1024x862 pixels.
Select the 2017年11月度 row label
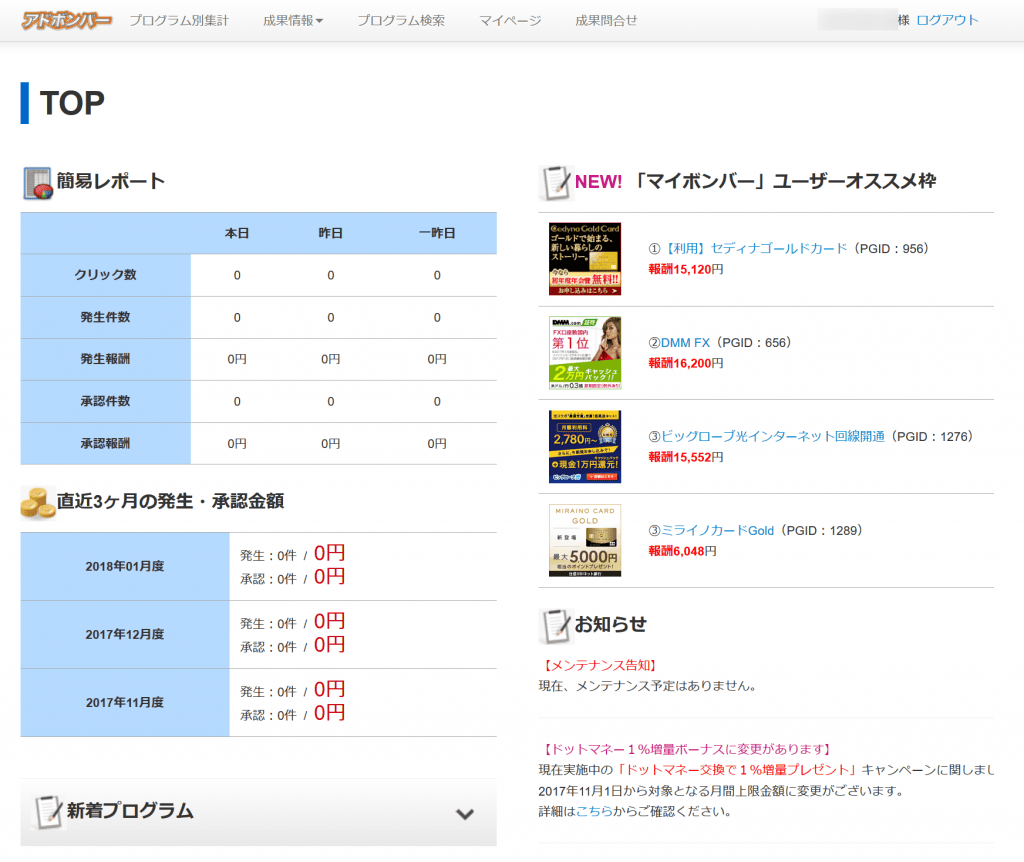(x=125, y=703)
